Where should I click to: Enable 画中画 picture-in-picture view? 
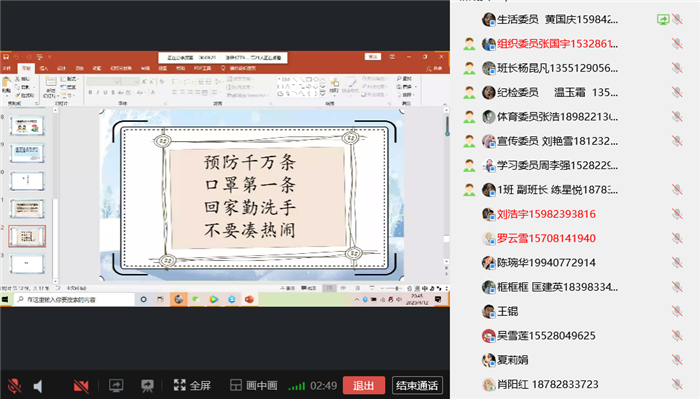click(254, 385)
